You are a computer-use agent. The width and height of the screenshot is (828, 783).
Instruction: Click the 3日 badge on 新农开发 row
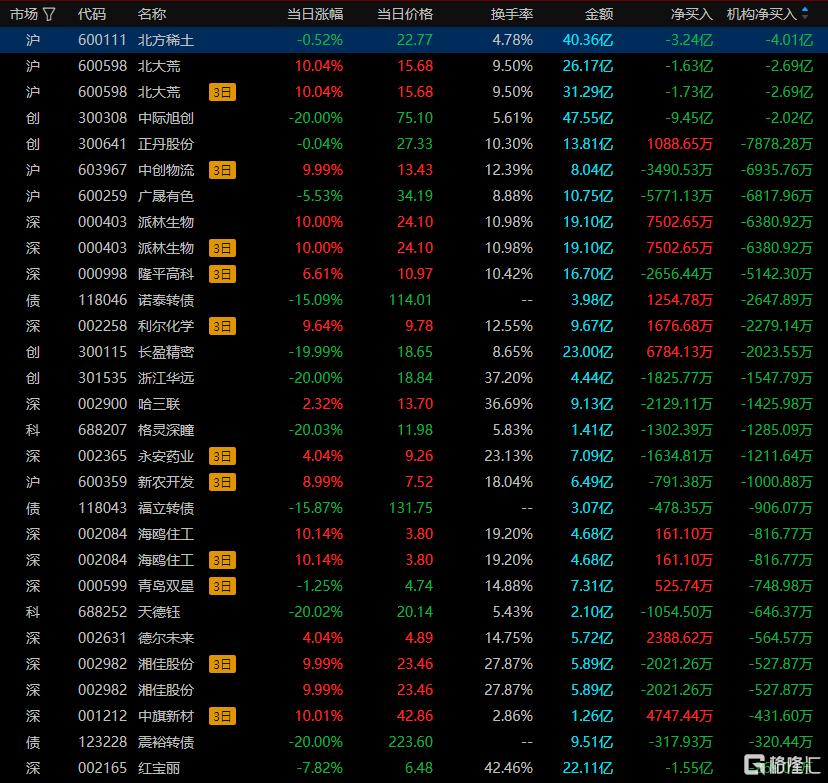222,483
